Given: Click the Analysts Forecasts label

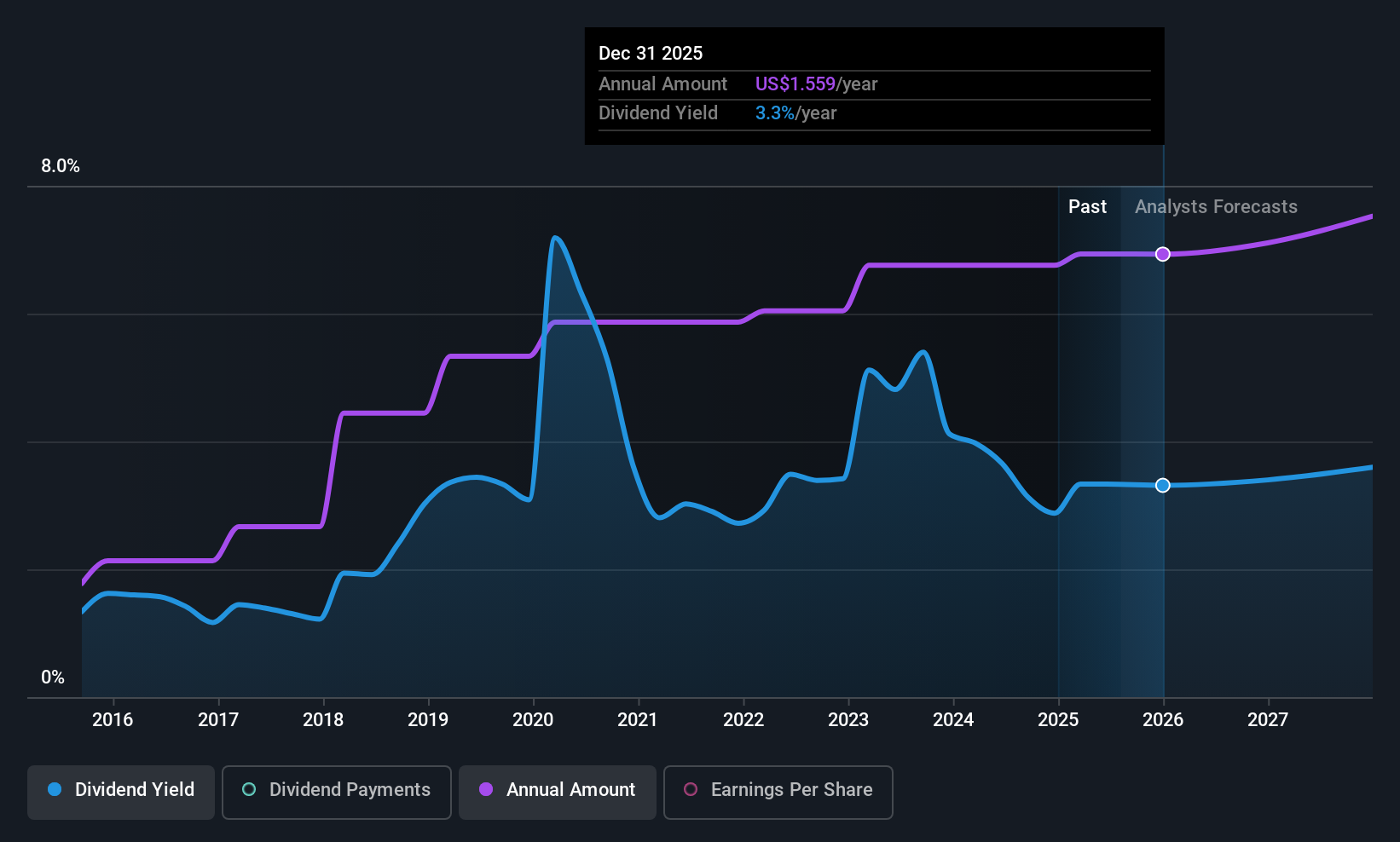Looking at the screenshot, I should coord(1216,206).
